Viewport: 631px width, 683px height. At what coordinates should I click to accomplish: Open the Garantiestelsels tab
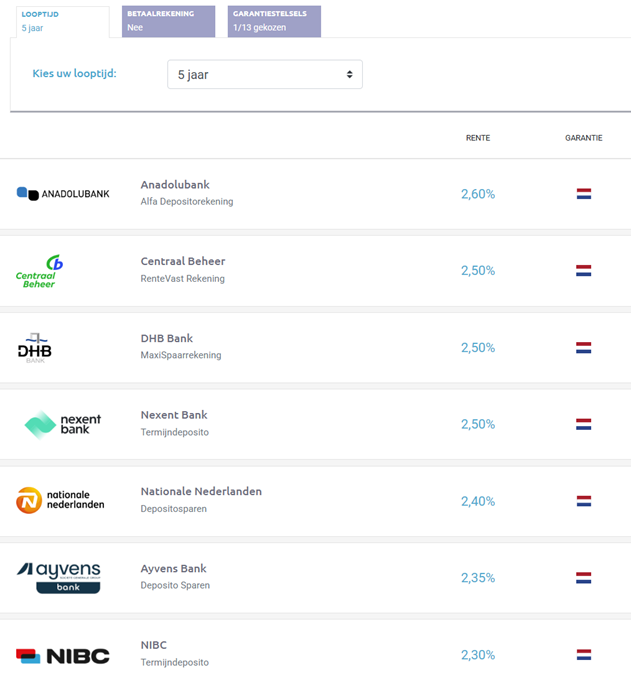click(x=274, y=21)
